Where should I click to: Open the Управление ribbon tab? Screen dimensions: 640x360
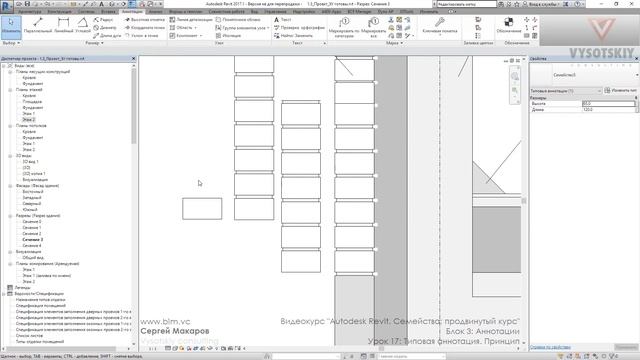tap(276, 12)
